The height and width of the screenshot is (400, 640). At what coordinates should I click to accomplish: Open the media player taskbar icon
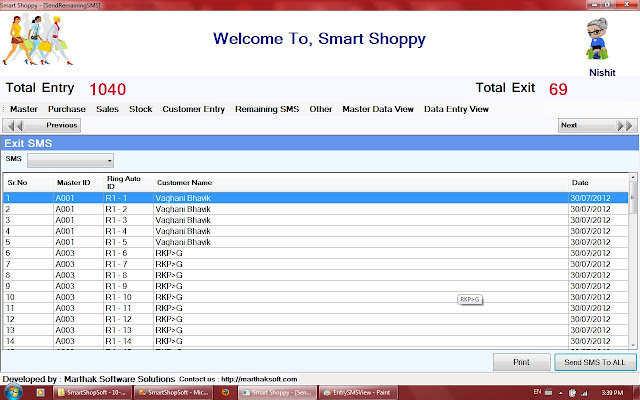(40, 393)
